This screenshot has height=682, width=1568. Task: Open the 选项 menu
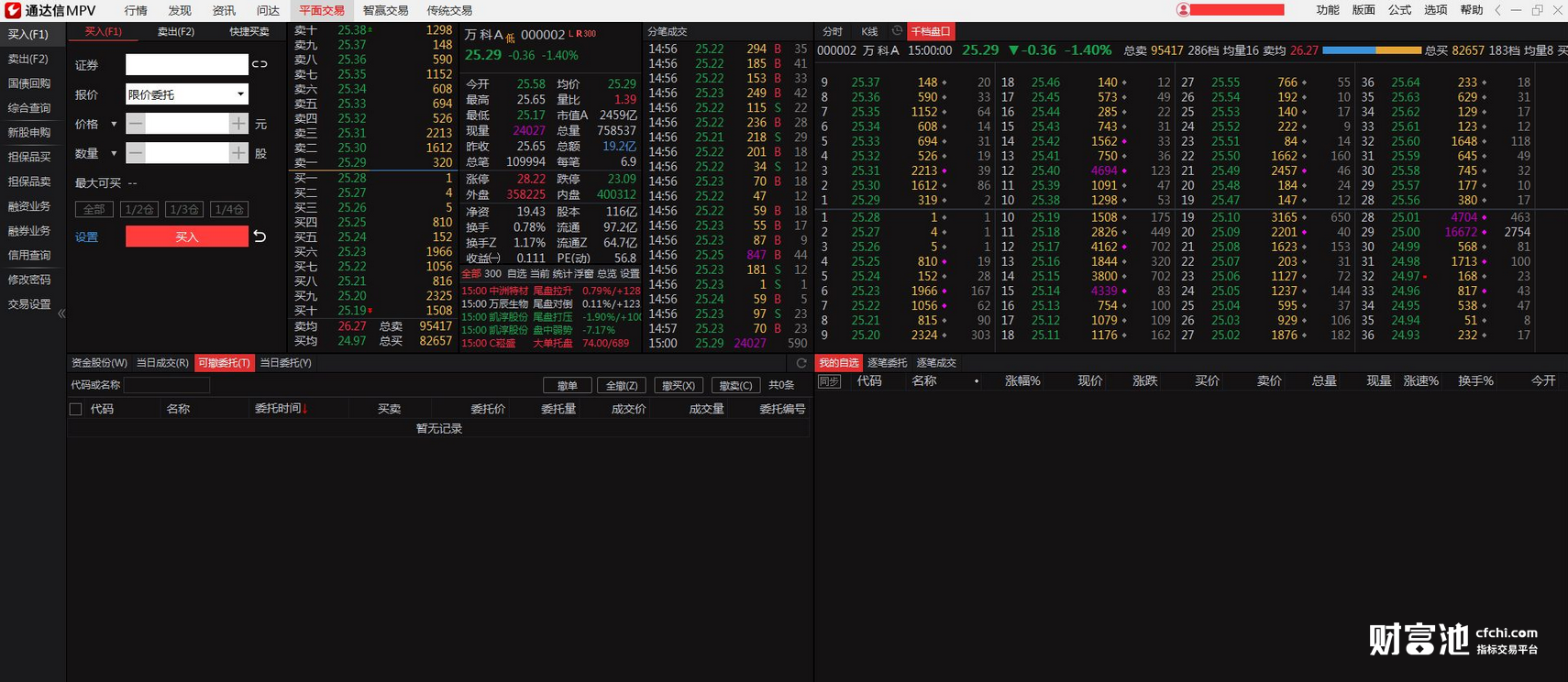tap(1435, 10)
